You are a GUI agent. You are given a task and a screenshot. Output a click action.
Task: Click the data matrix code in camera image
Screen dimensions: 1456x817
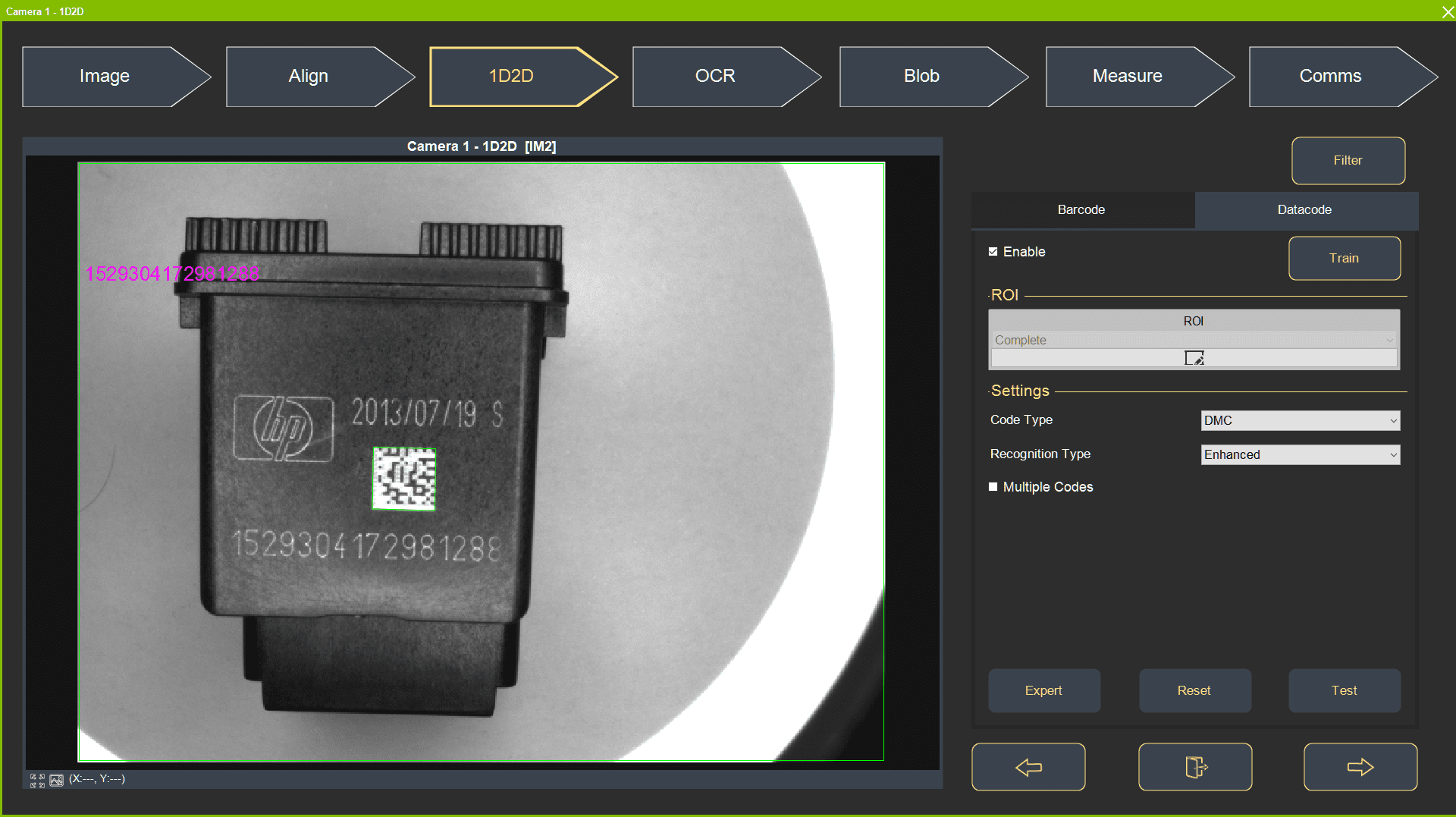(404, 479)
